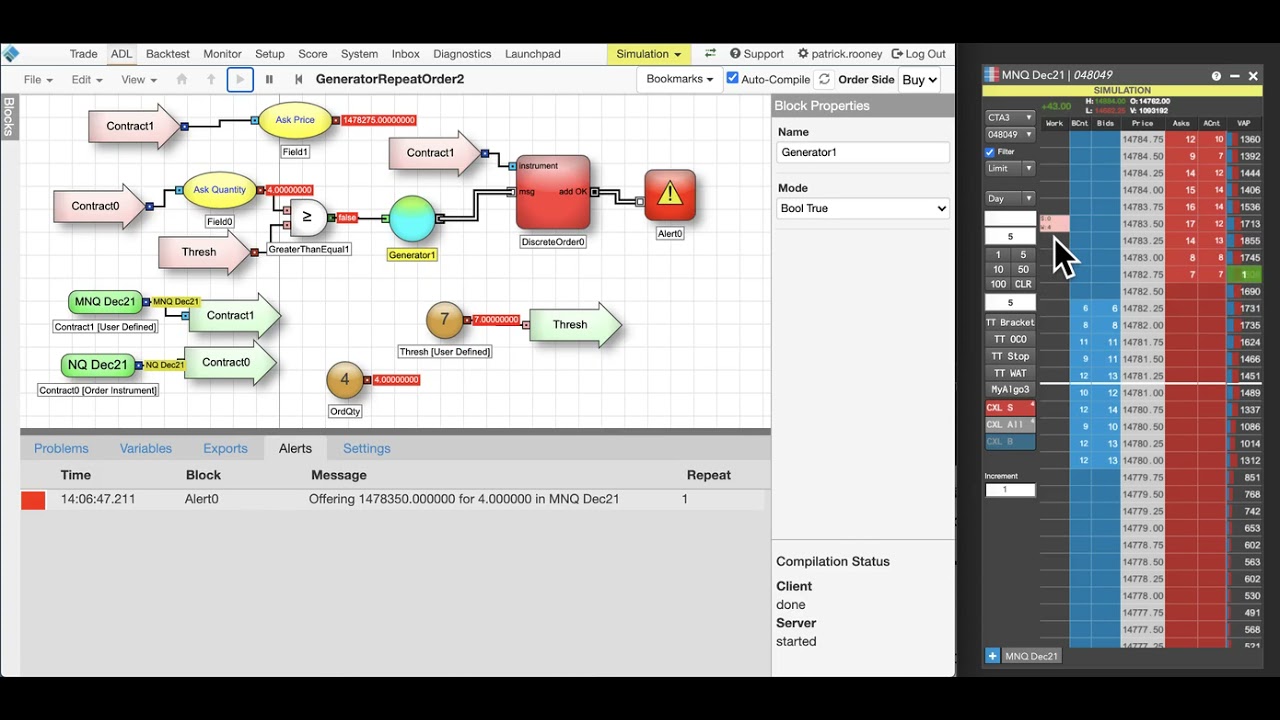Open the Mode Bool True dropdown
1280x720 pixels.
pos(863,208)
